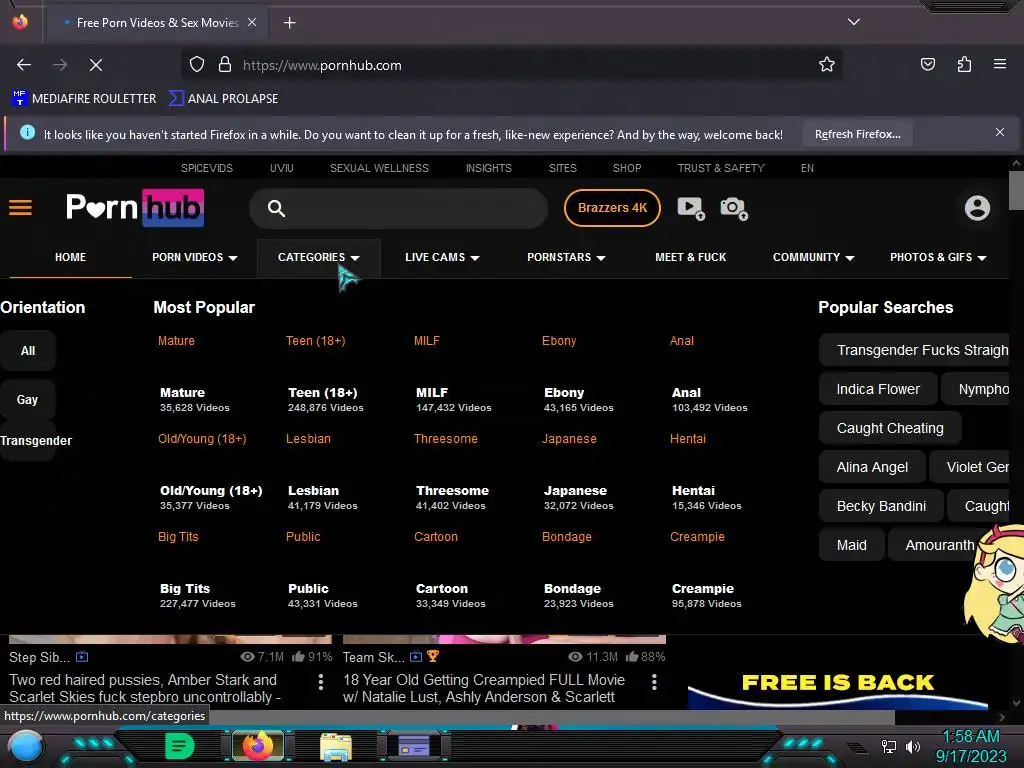Expand the CATEGORIES dropdown
Viewport: 1024px width, 768px height.
[319, 257]
